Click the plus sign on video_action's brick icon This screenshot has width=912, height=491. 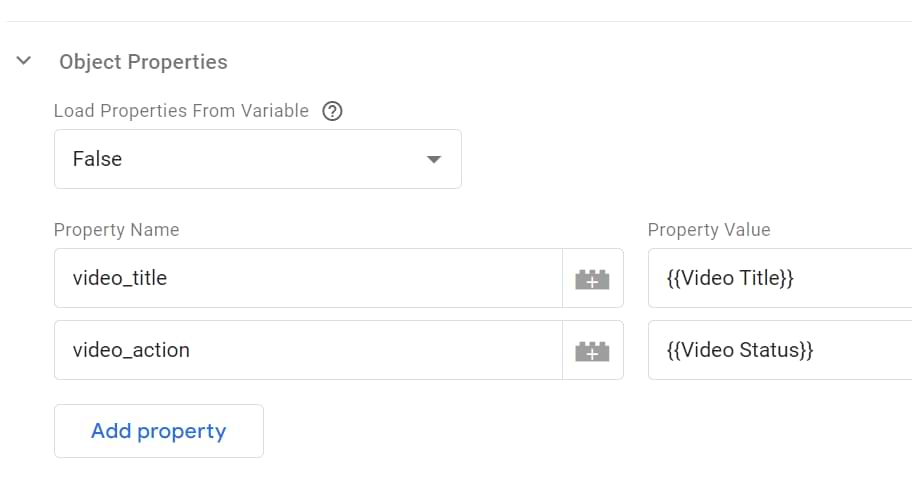(x=592, y=354)
